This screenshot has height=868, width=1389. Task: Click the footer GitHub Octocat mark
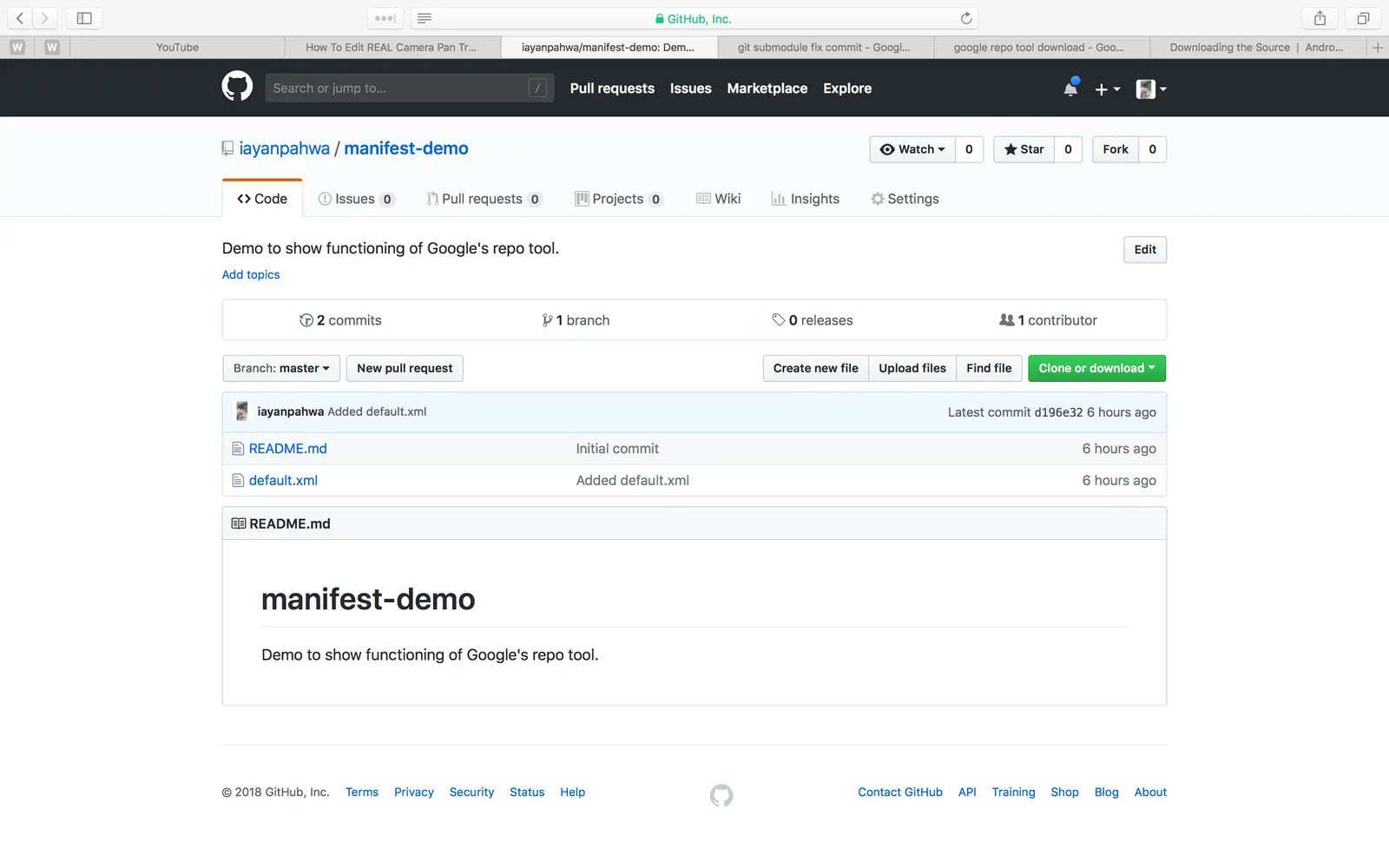click(x=721, y=794)
